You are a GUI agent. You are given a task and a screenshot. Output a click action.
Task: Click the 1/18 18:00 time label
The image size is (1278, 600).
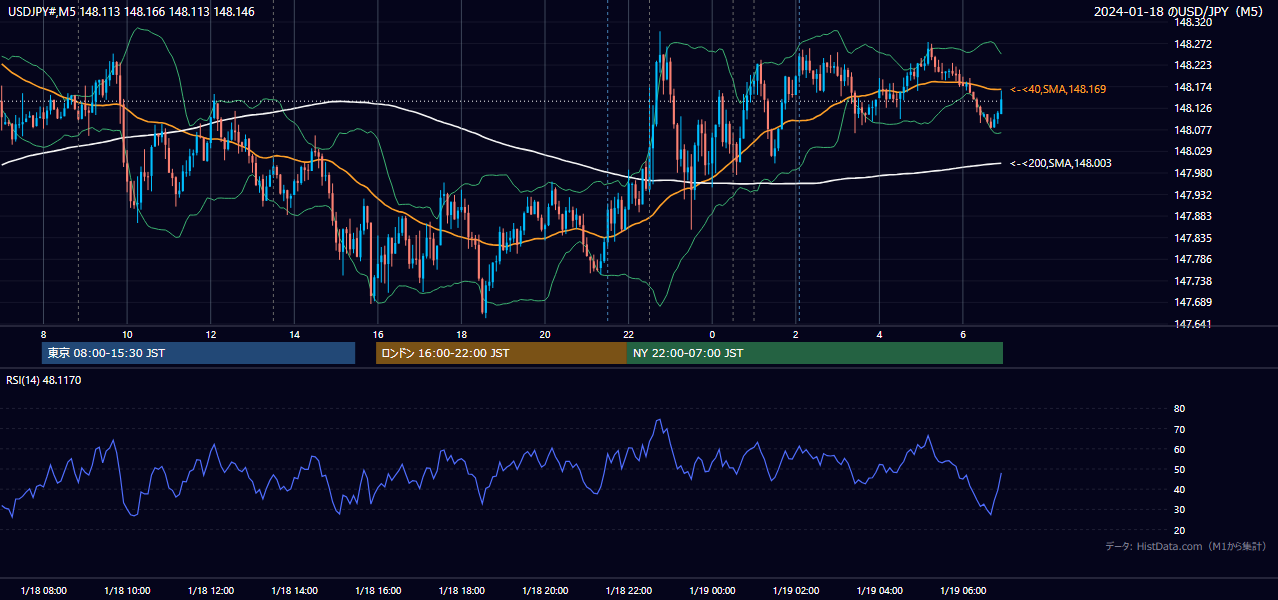point(461,591)
